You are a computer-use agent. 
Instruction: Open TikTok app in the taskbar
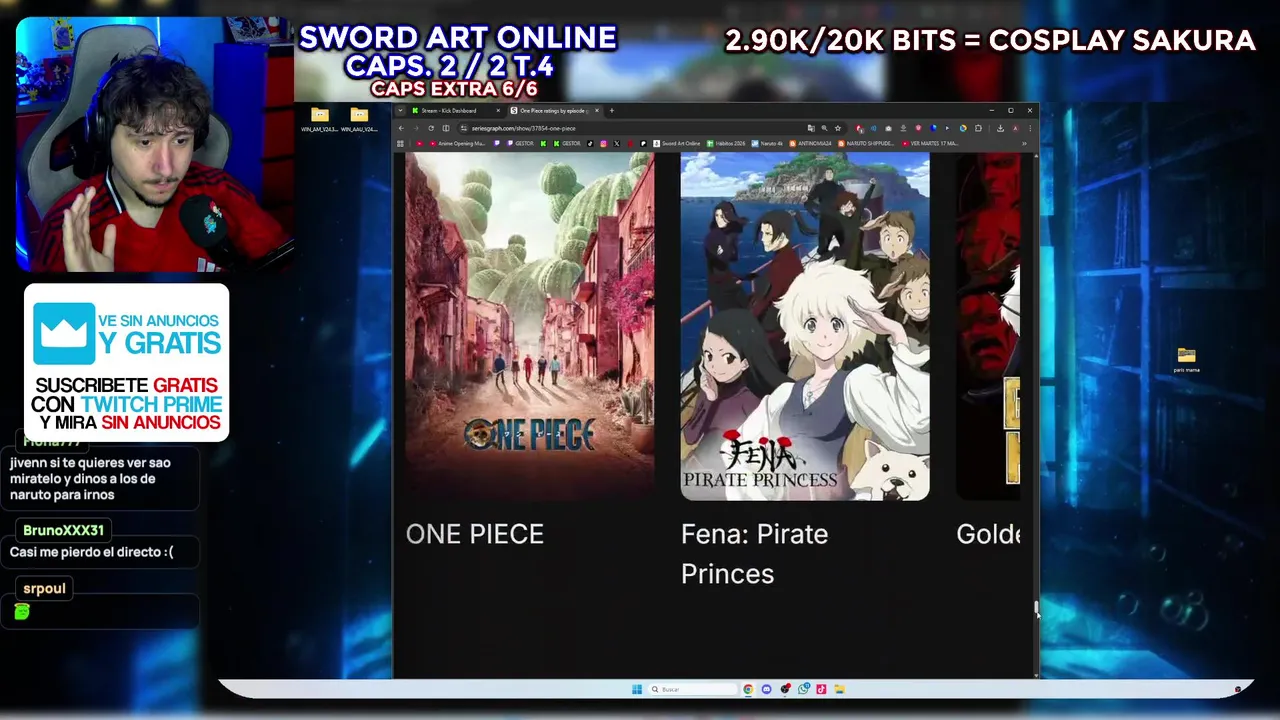[x=821, y=689]
